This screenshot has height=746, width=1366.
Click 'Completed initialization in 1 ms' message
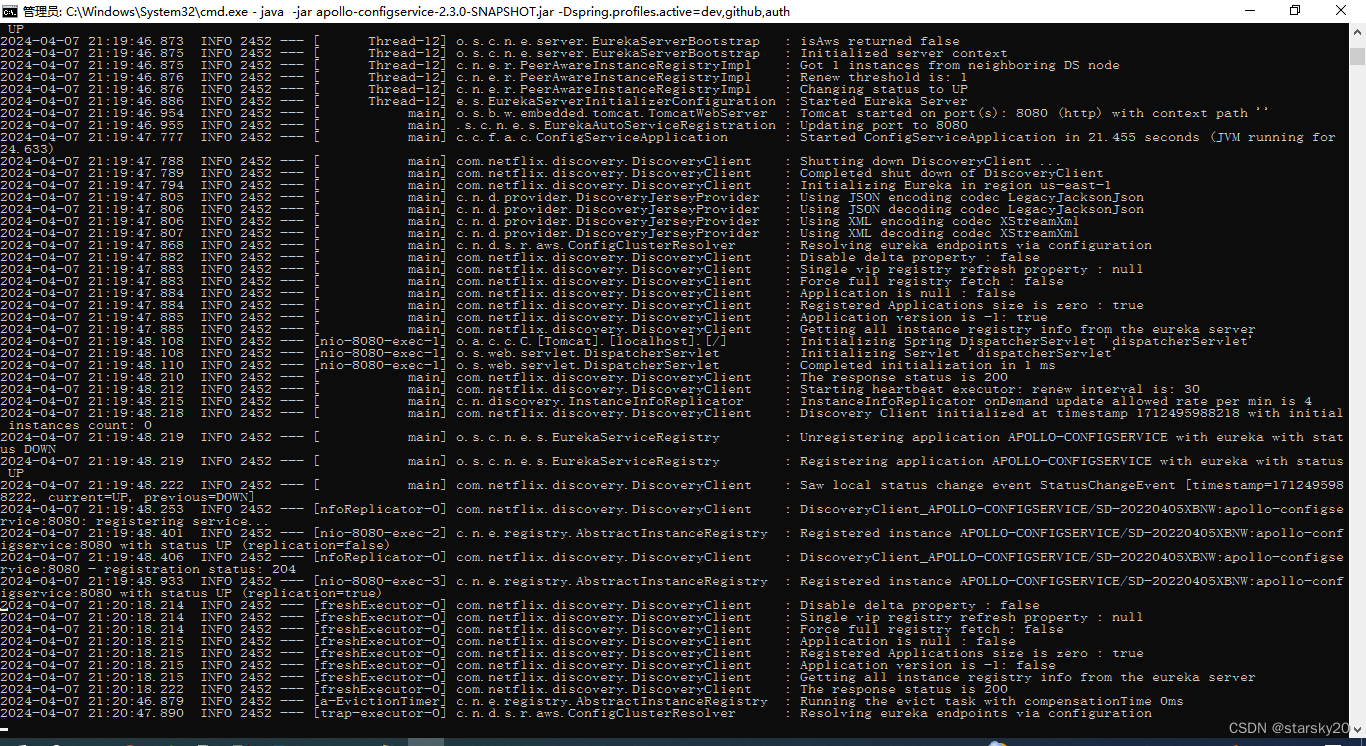click(927, 365)
